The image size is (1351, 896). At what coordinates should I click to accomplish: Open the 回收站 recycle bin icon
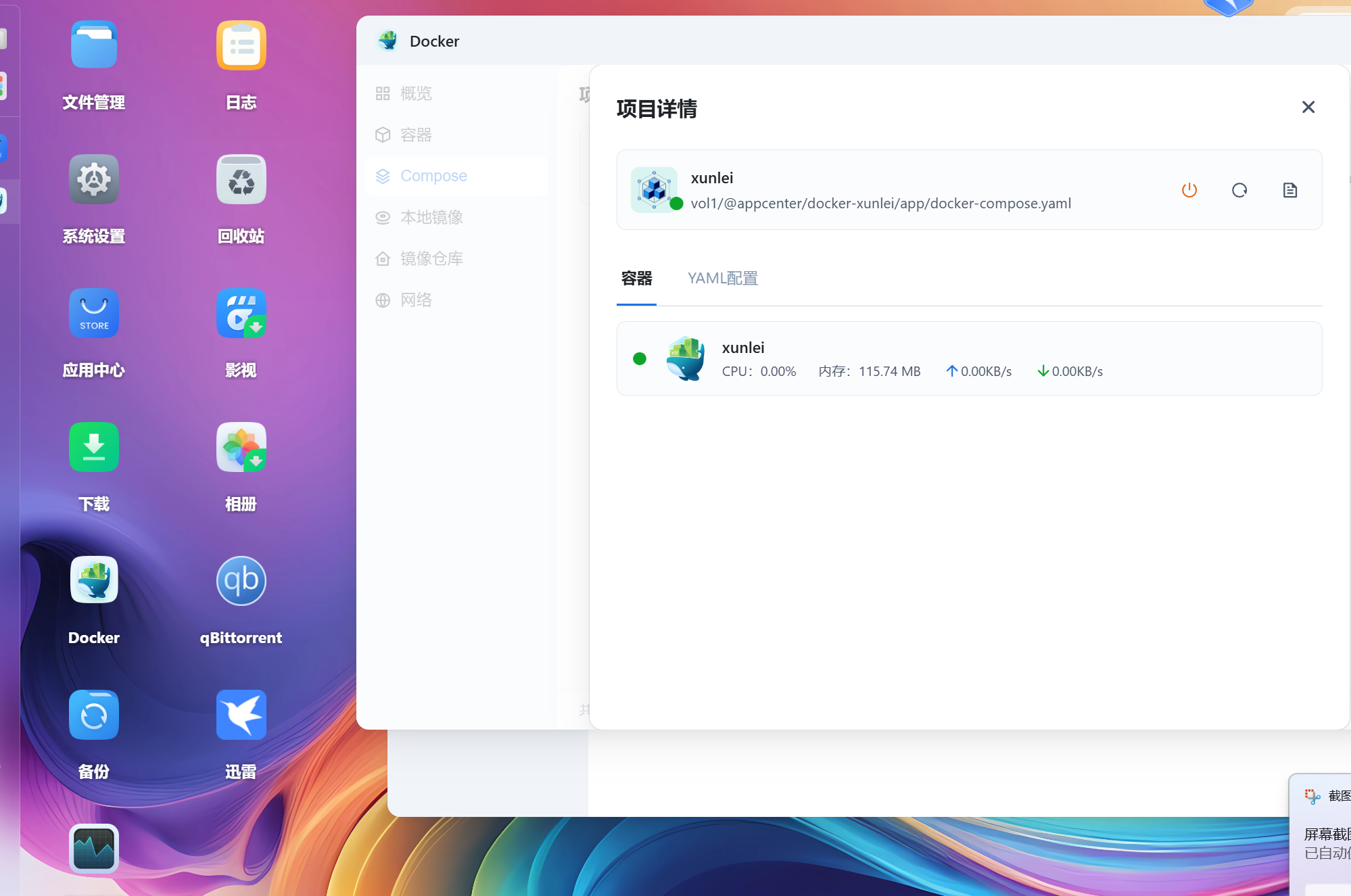coord(241,179)
